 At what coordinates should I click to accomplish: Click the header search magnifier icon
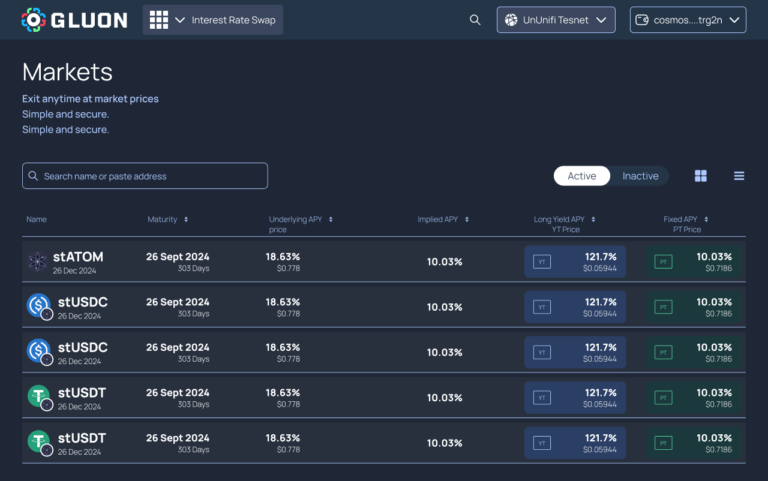475,20
